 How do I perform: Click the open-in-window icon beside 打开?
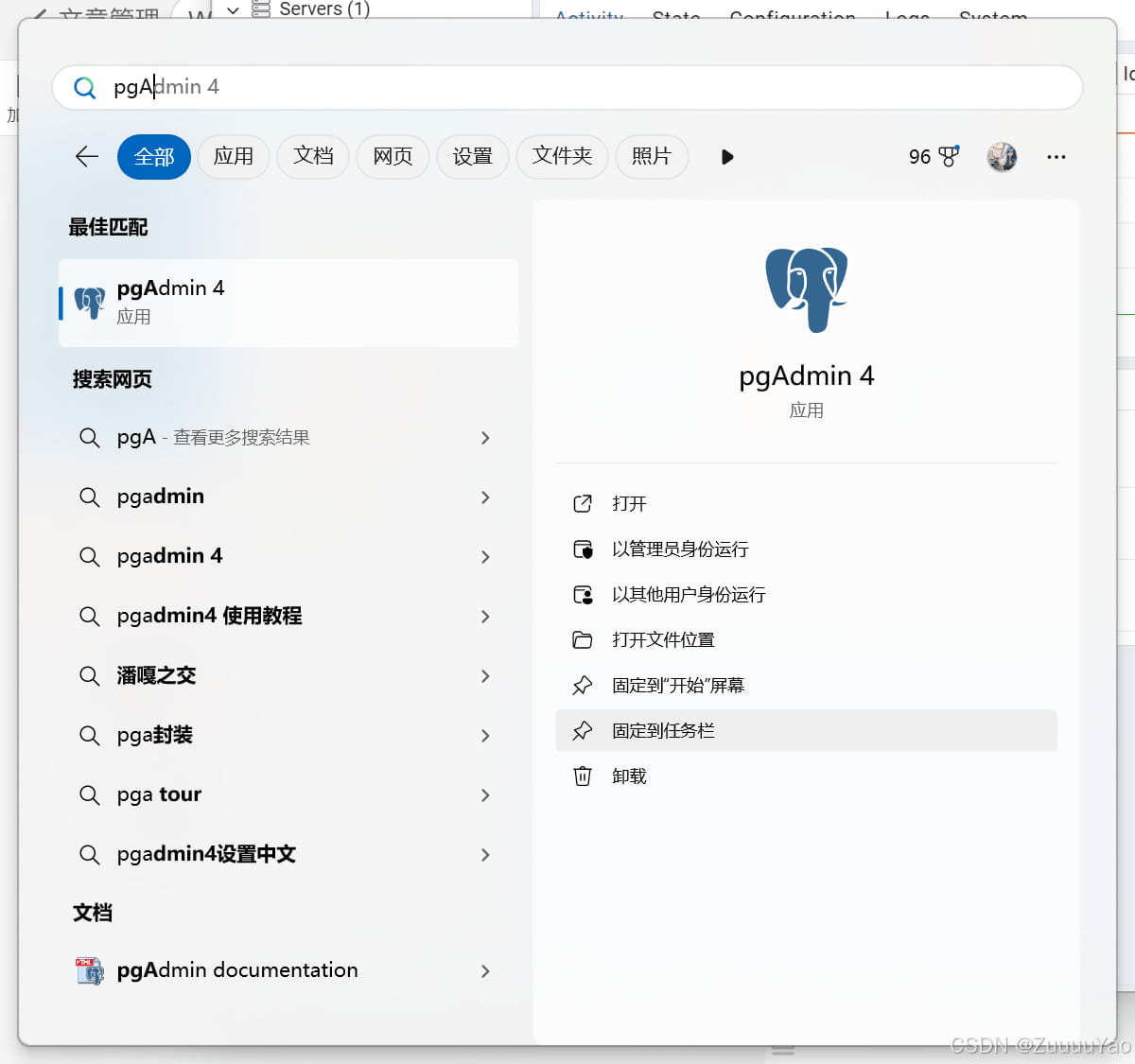click(583, 504)
